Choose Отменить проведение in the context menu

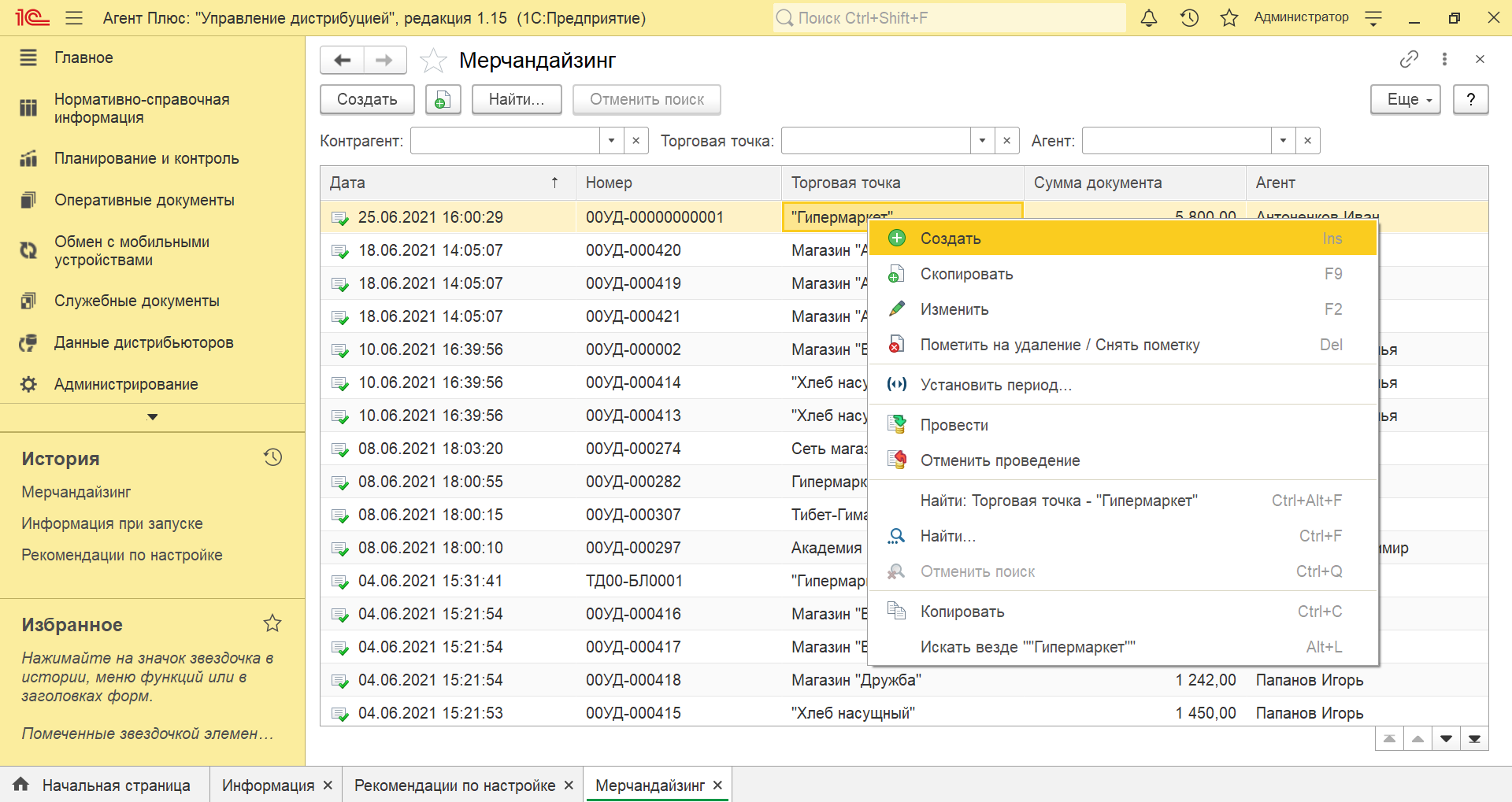(1123, 460)
